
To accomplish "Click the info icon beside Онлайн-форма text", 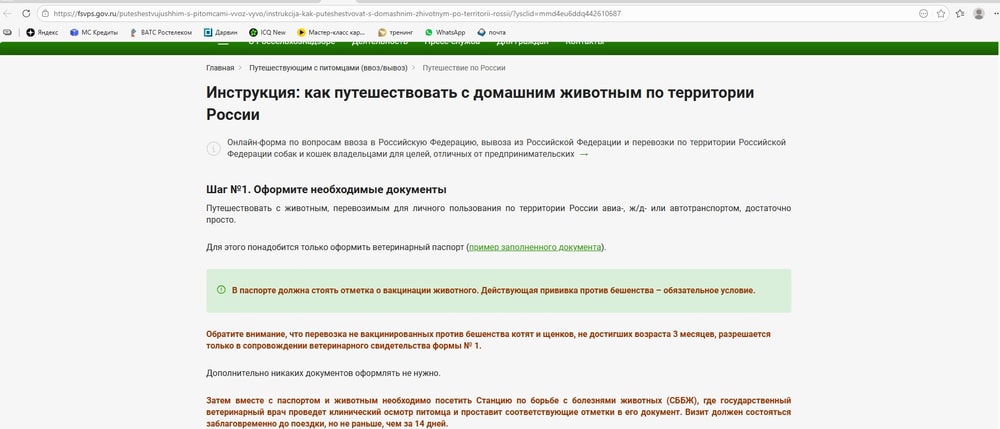I will 213,149.
